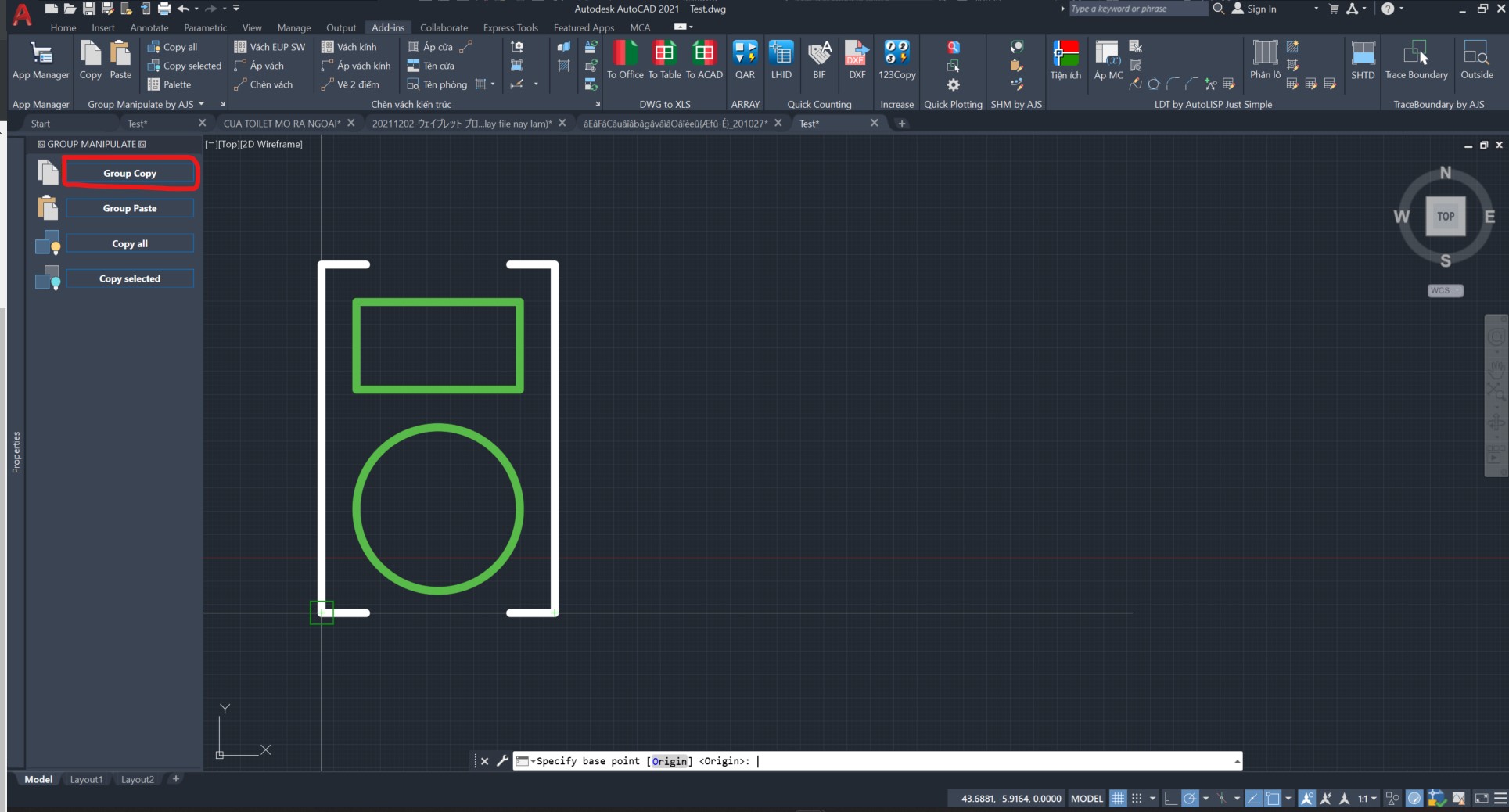Open the annotation scale 1:1 dropdown
Viewport: 1509px width, 812px height.
(1367, 799)
